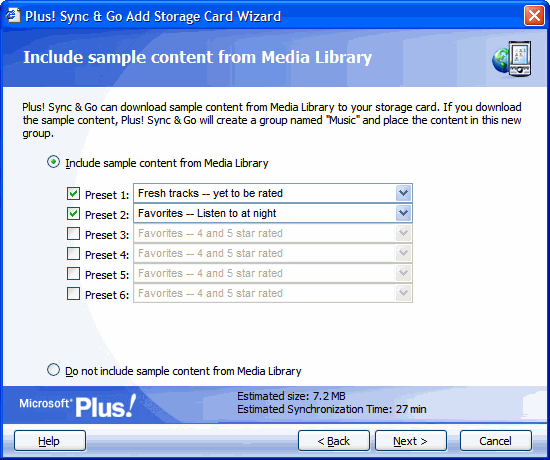The image size is (550, 460).
Task: Enable the Preset 4 checkbox
Action: point(73,253)
